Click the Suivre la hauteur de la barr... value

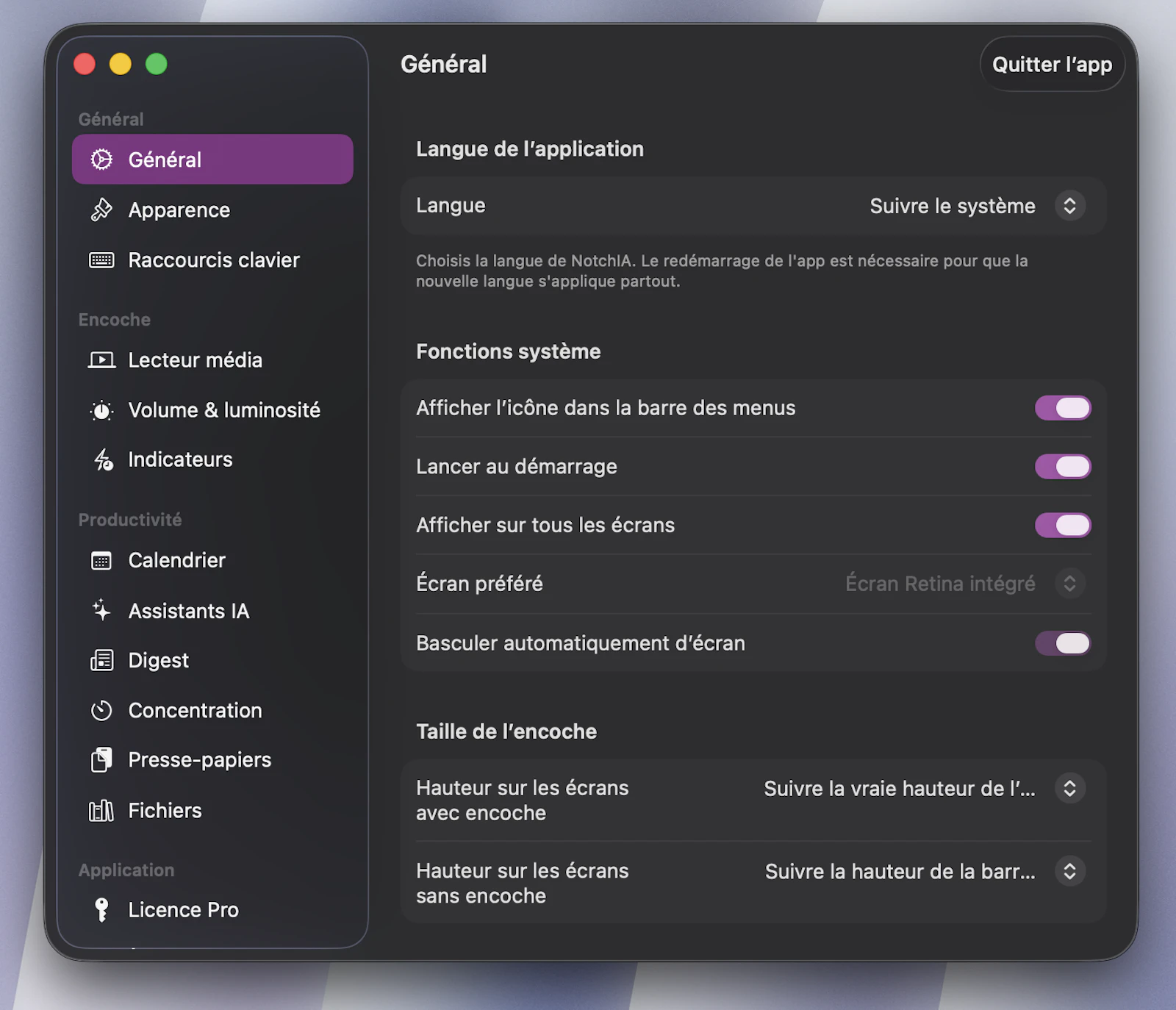(x=900, y=872)
